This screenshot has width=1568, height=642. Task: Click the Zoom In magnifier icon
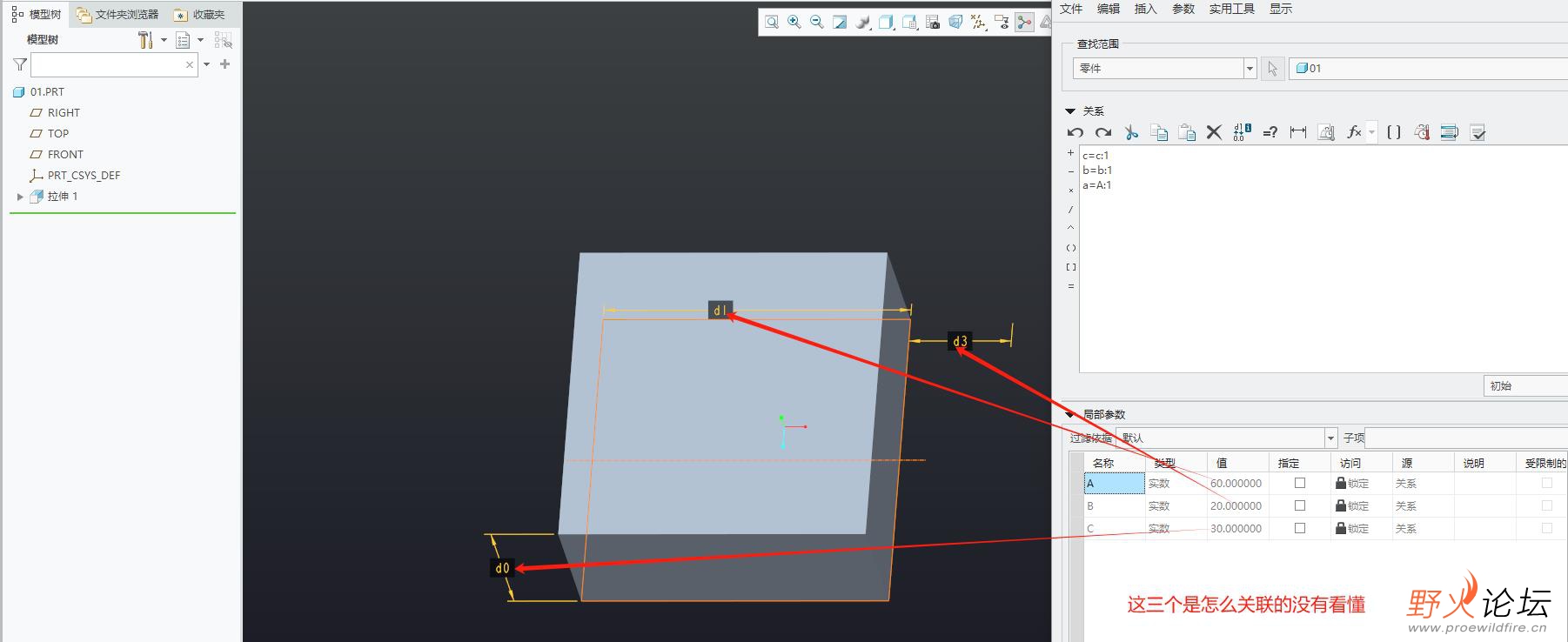tap(794, 23)
